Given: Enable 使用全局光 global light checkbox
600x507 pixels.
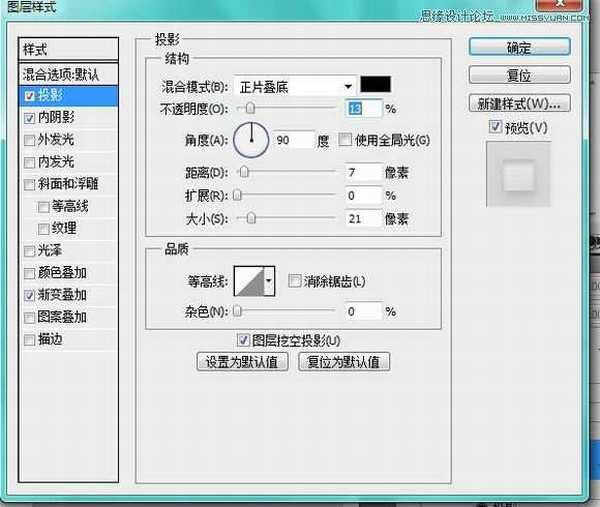Looking at the screenshot, I should tap(345, 139).
